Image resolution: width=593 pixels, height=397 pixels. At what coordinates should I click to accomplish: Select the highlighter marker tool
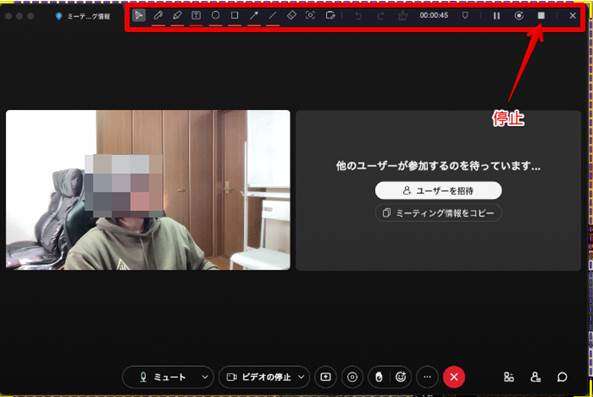(177, 16)
